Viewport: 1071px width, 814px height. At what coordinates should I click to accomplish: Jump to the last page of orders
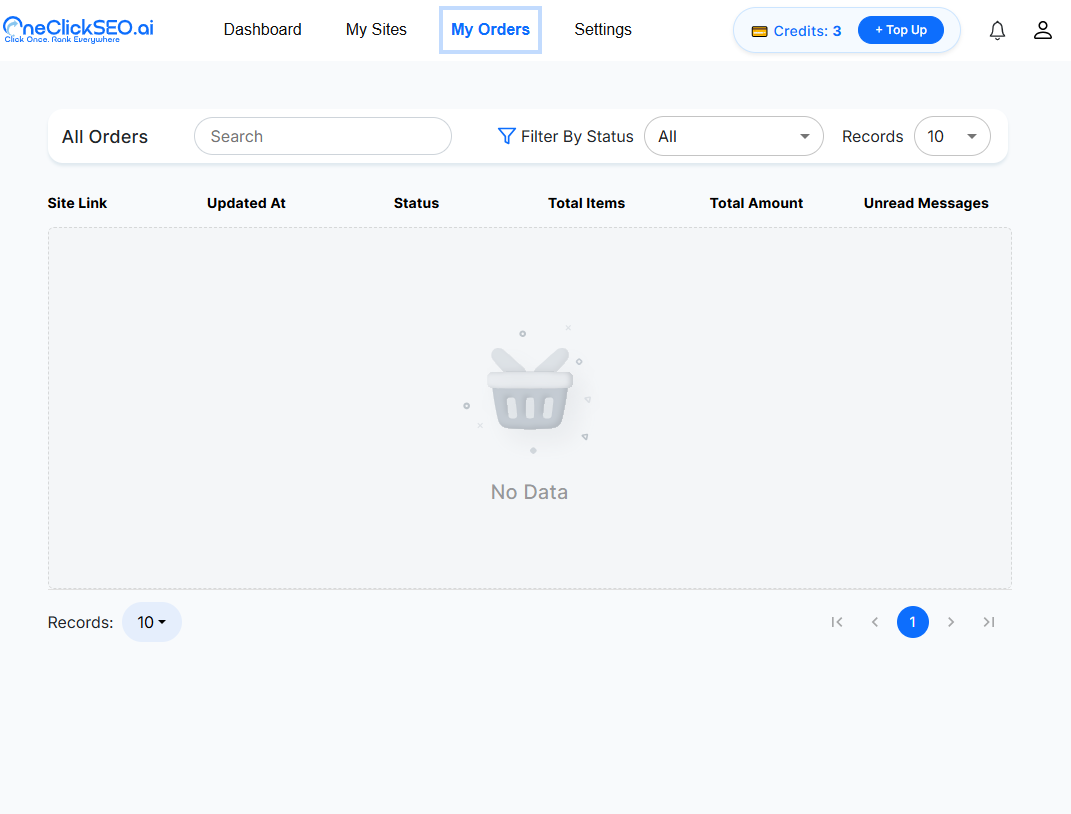coord(988,622)
